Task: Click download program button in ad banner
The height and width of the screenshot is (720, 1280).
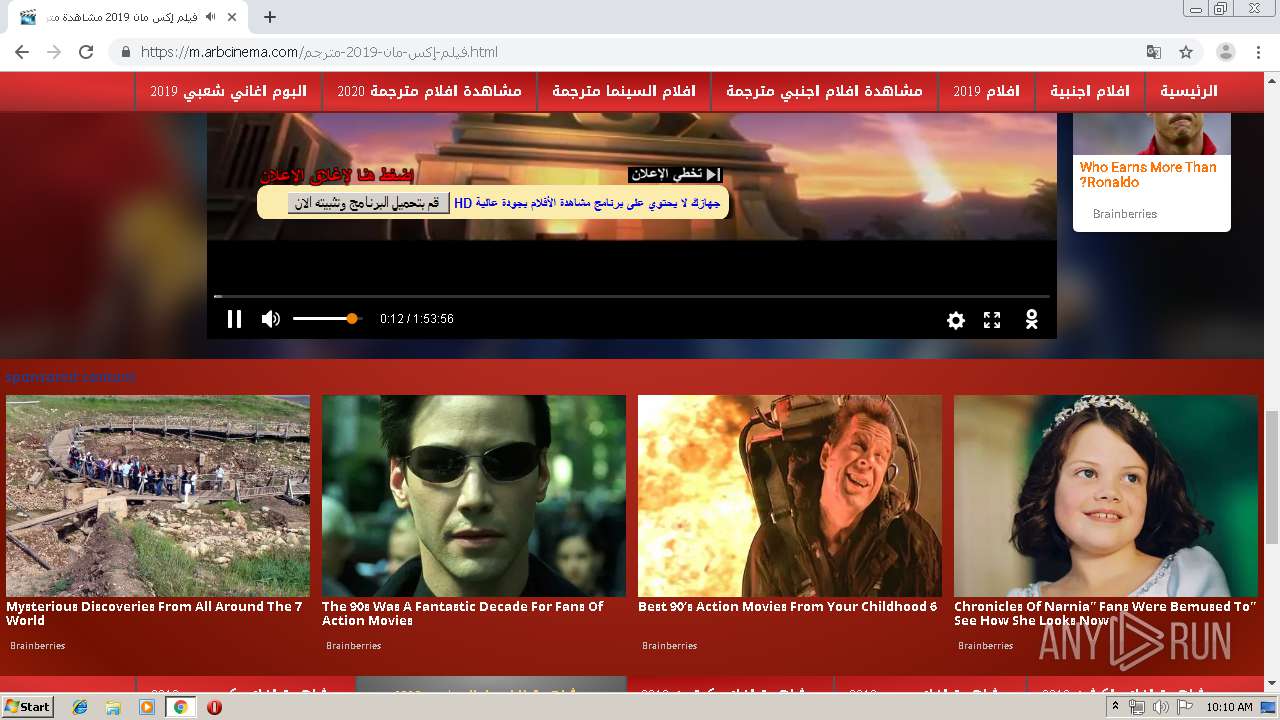Action: [368, 203]
